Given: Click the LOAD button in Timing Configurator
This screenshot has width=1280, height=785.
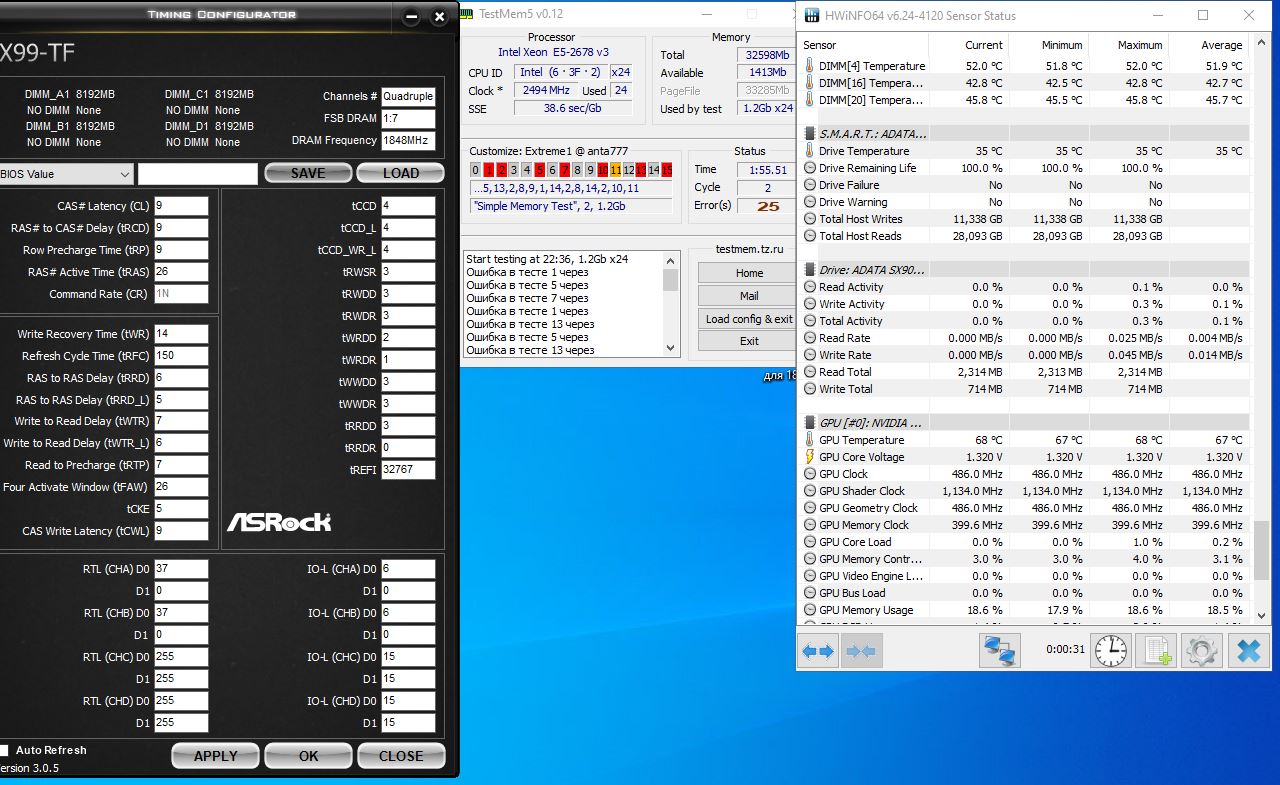Looking at the screenshot, I should pos(401,173).
